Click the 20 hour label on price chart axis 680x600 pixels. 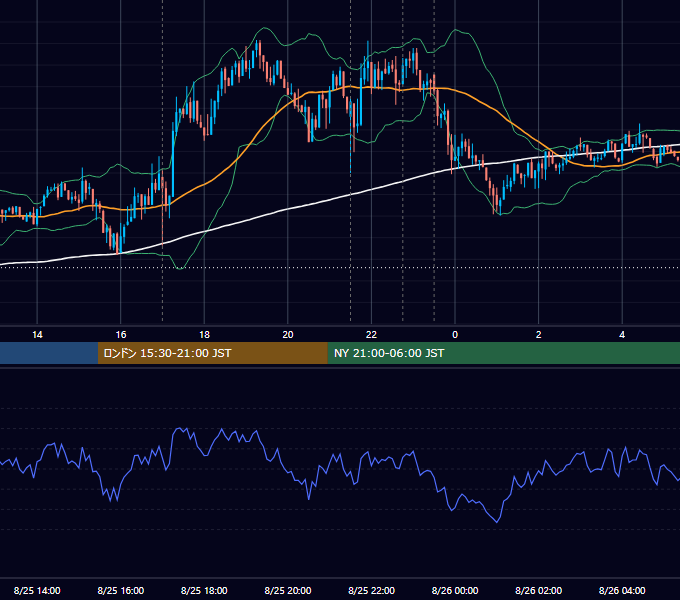point(288,335)
